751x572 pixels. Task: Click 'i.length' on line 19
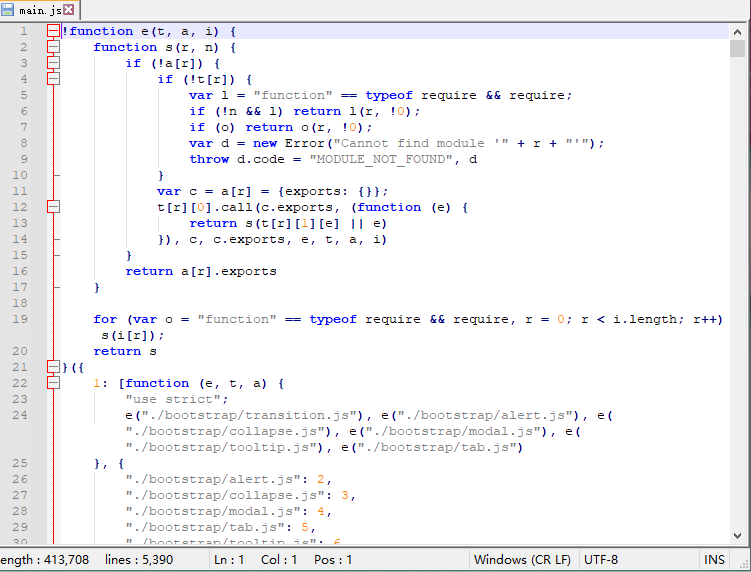click(x=645, y=320)
